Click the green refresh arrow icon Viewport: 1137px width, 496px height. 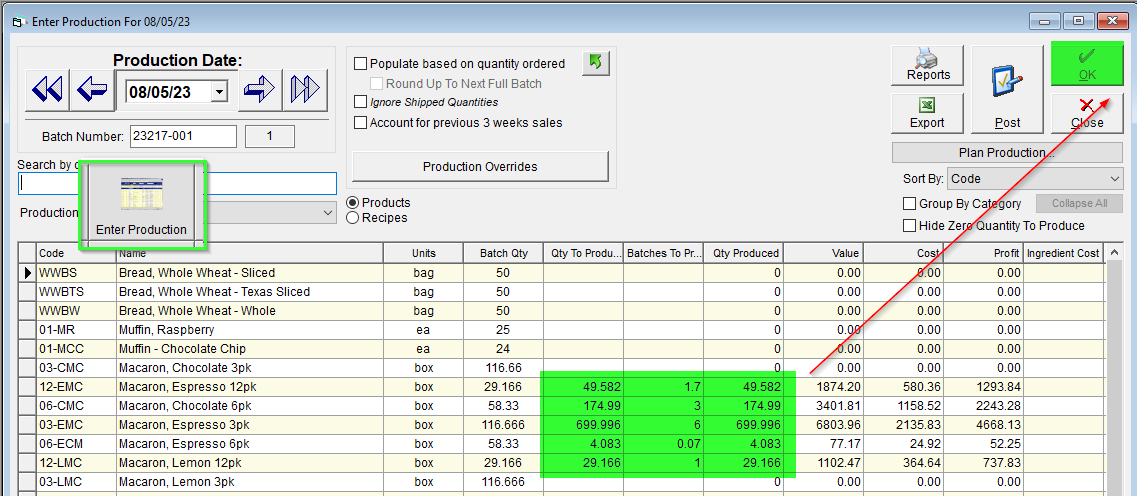point(595,63)
